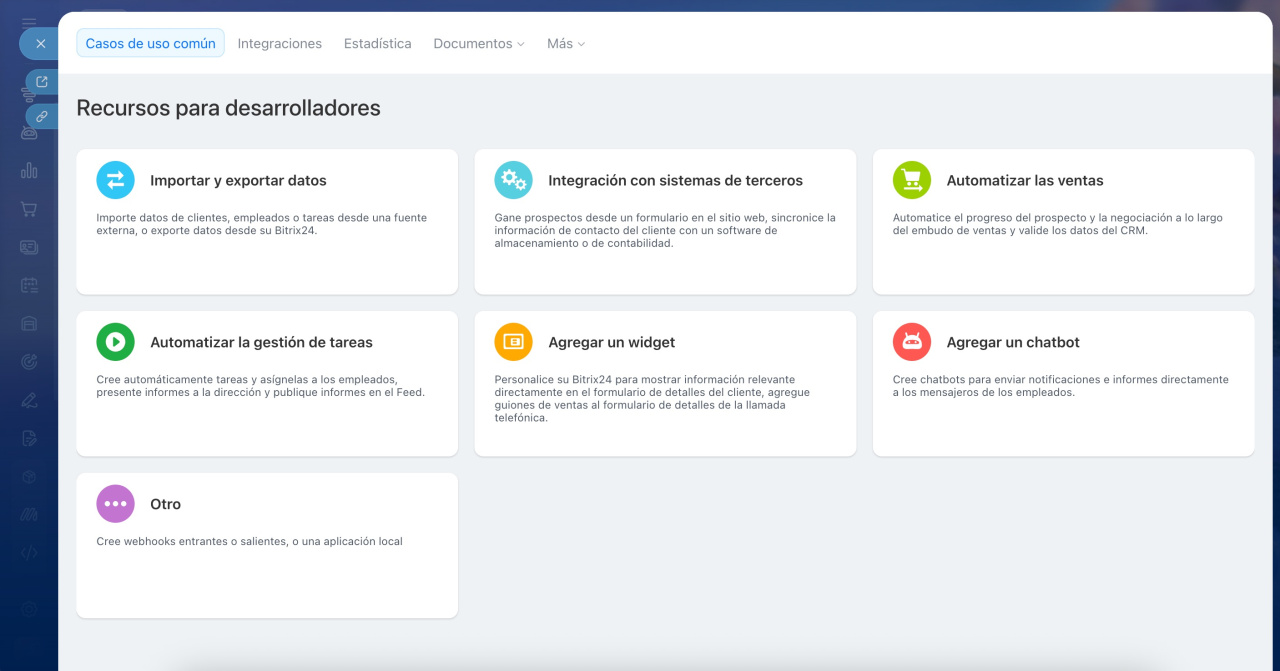Image resolution: width=1280 pixels, height=671 pixels.
Task: Click the Otro card description about webhooks
Action: [x=249, y=541]
